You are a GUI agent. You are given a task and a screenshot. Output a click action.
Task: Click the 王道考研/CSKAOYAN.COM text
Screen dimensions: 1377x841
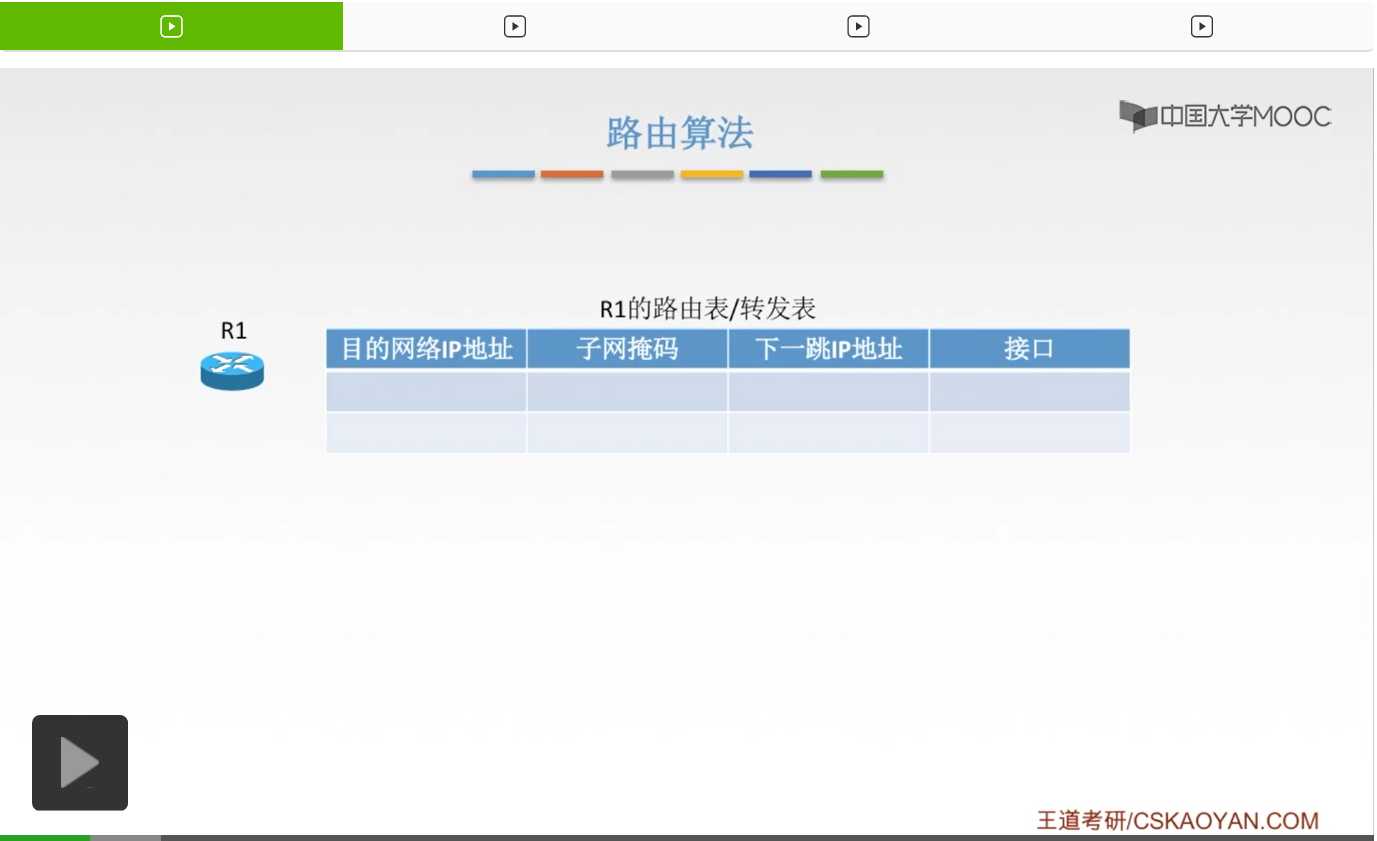coord(1177,821)
